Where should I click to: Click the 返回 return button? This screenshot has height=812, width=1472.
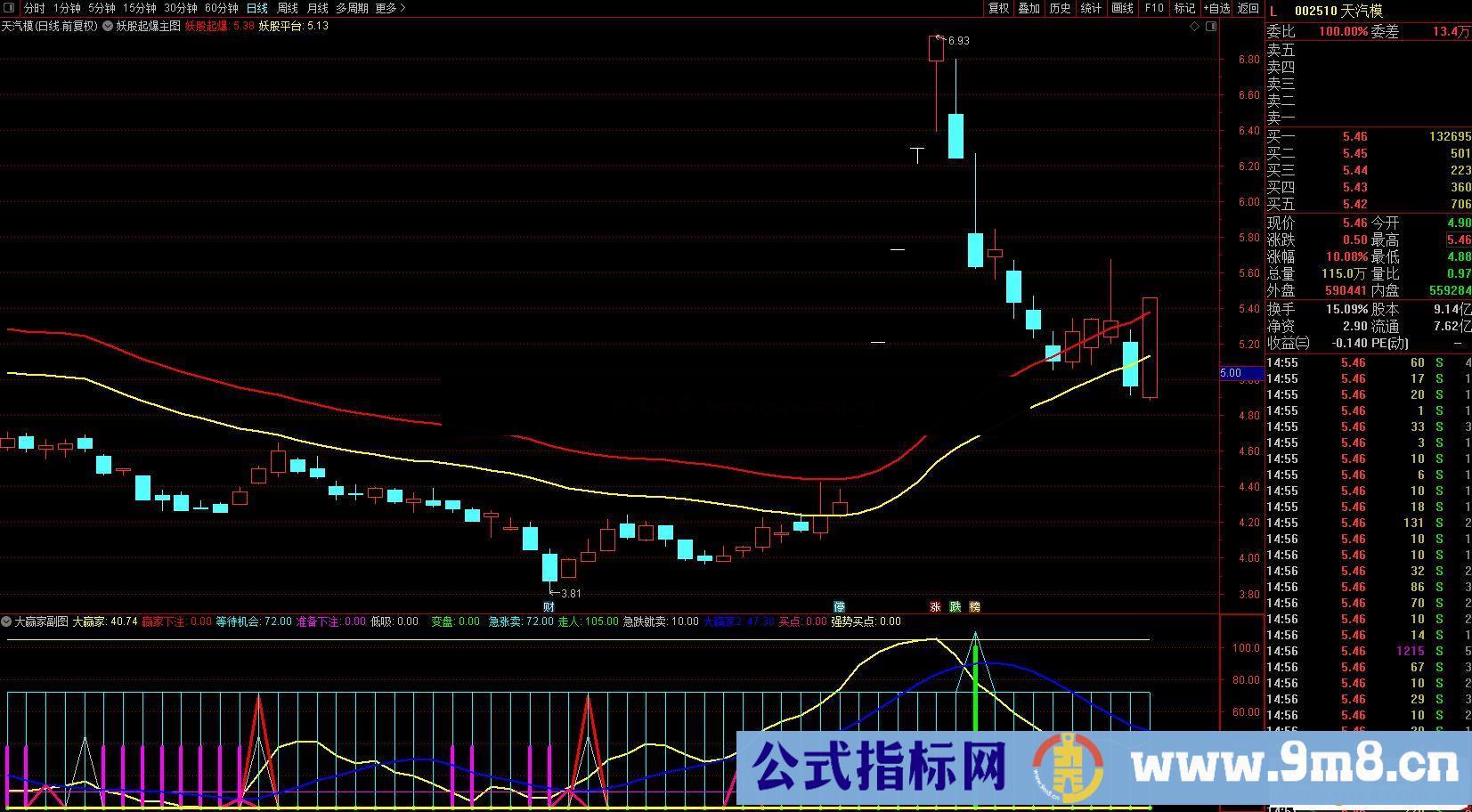pos(1248,8)
